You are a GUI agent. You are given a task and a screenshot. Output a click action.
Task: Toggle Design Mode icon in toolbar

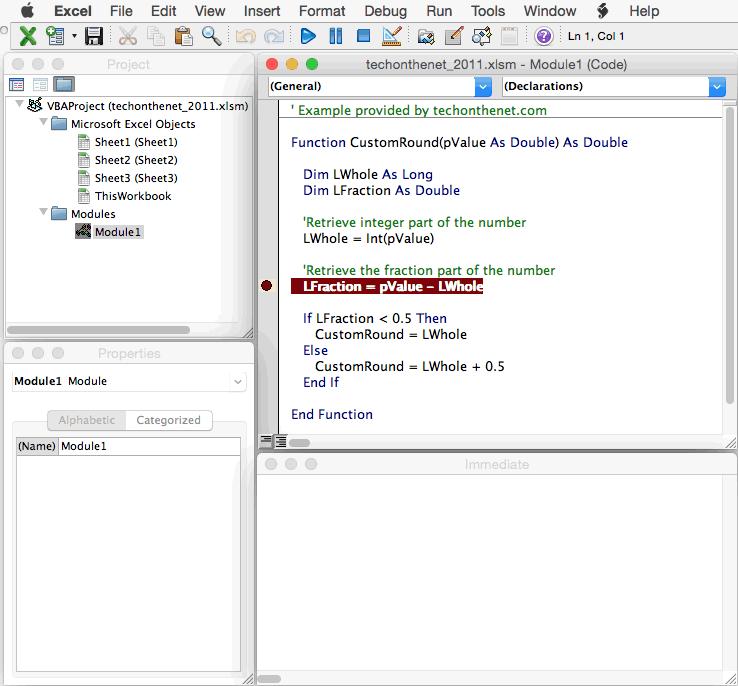(392, 36)
